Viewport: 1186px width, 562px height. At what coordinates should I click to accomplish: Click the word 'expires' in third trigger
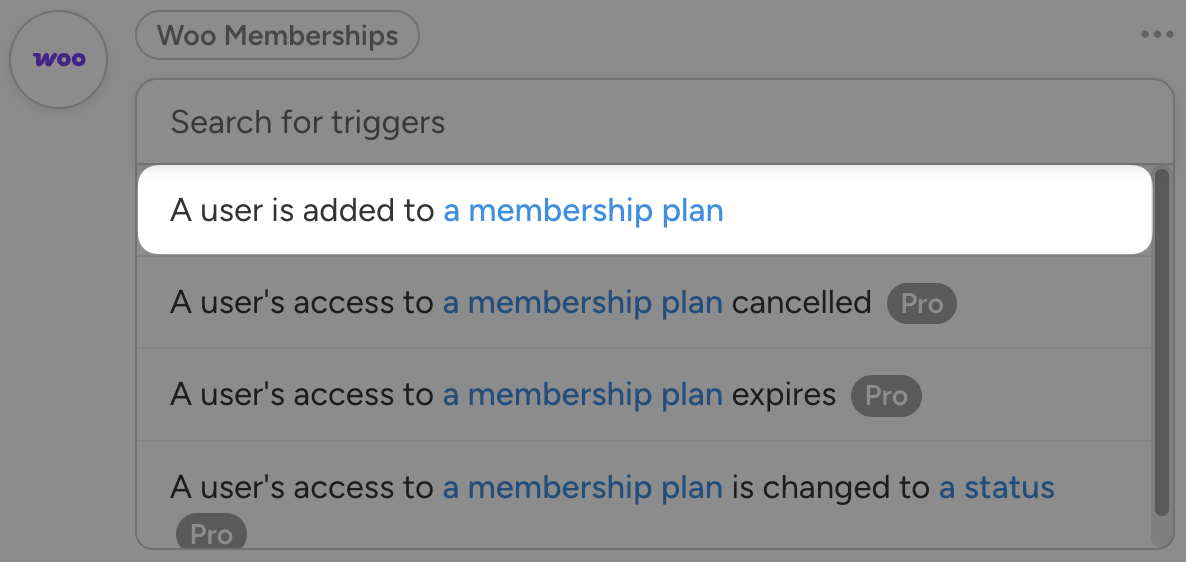pos(784,396)
